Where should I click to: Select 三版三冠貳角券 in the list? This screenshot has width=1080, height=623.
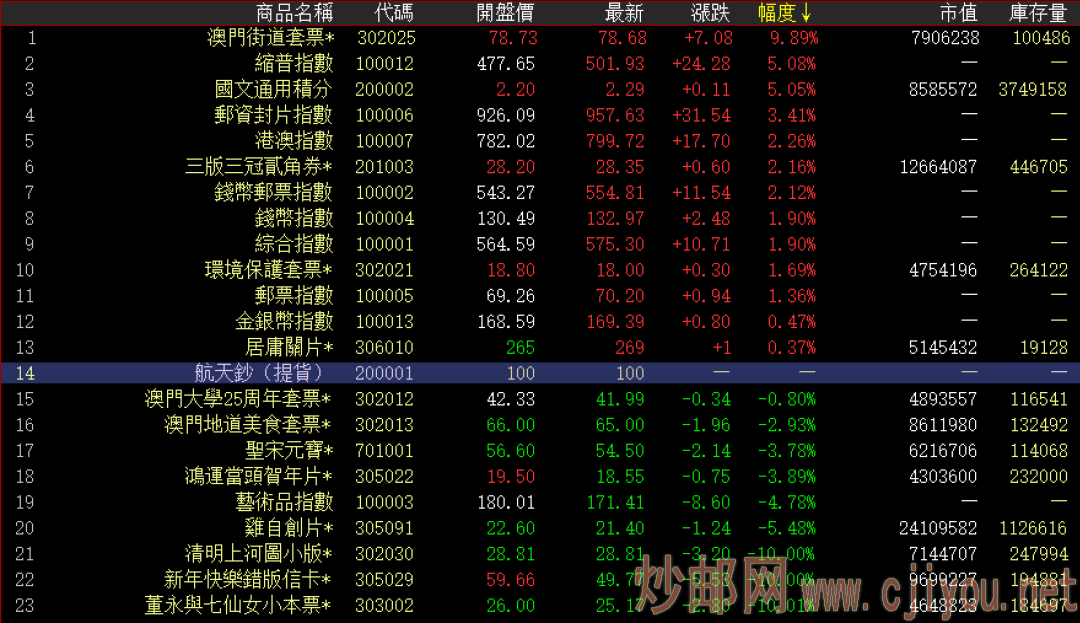260,167
